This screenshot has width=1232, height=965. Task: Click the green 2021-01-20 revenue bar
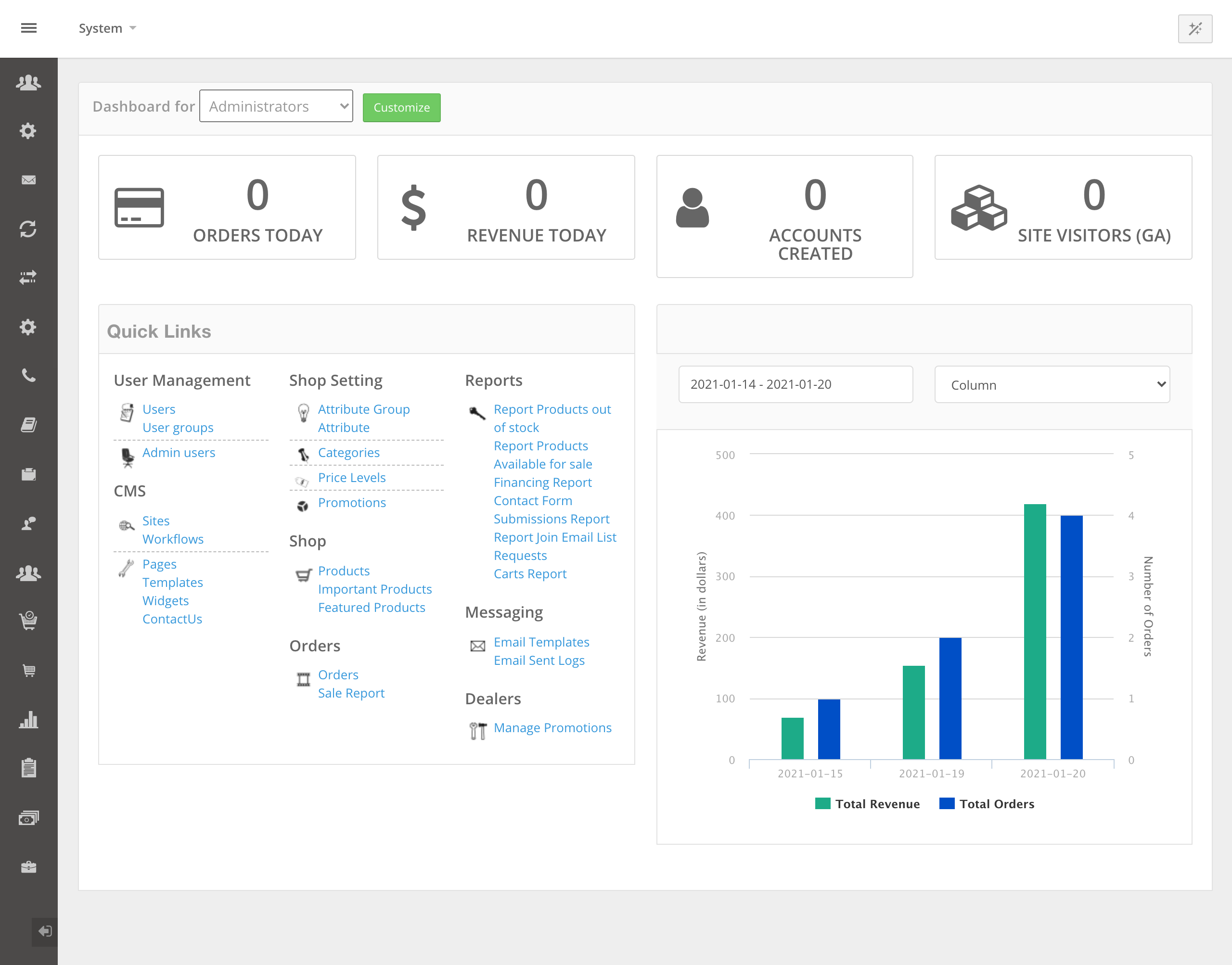(x=1035, y=631)
